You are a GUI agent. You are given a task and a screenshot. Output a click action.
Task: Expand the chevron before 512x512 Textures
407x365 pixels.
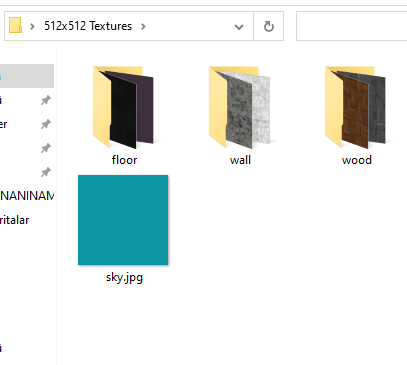point(32,26)
